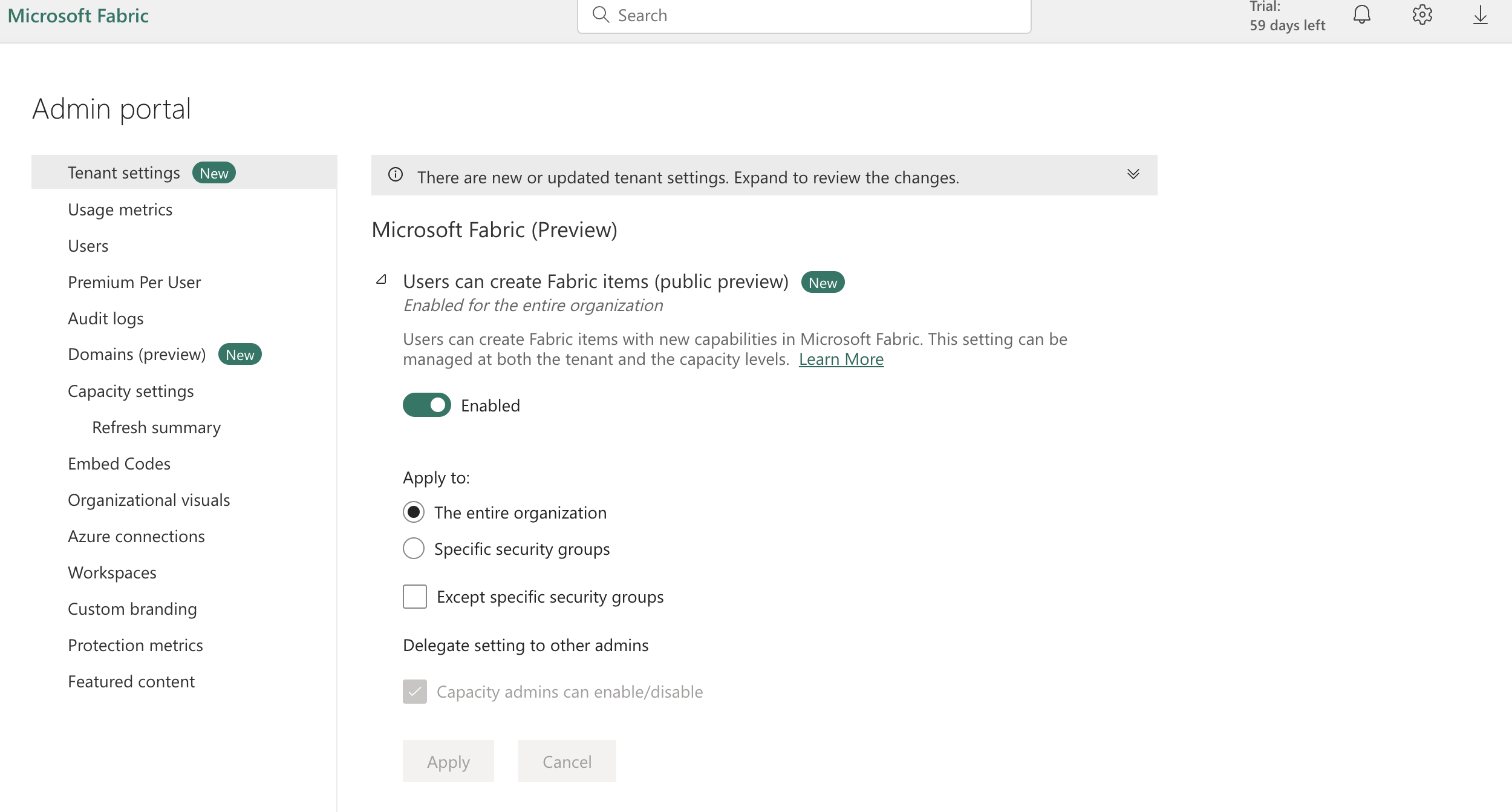1512x812 pixels.
Task: Select Specific security groups radio button
Action: click(414, 549)
